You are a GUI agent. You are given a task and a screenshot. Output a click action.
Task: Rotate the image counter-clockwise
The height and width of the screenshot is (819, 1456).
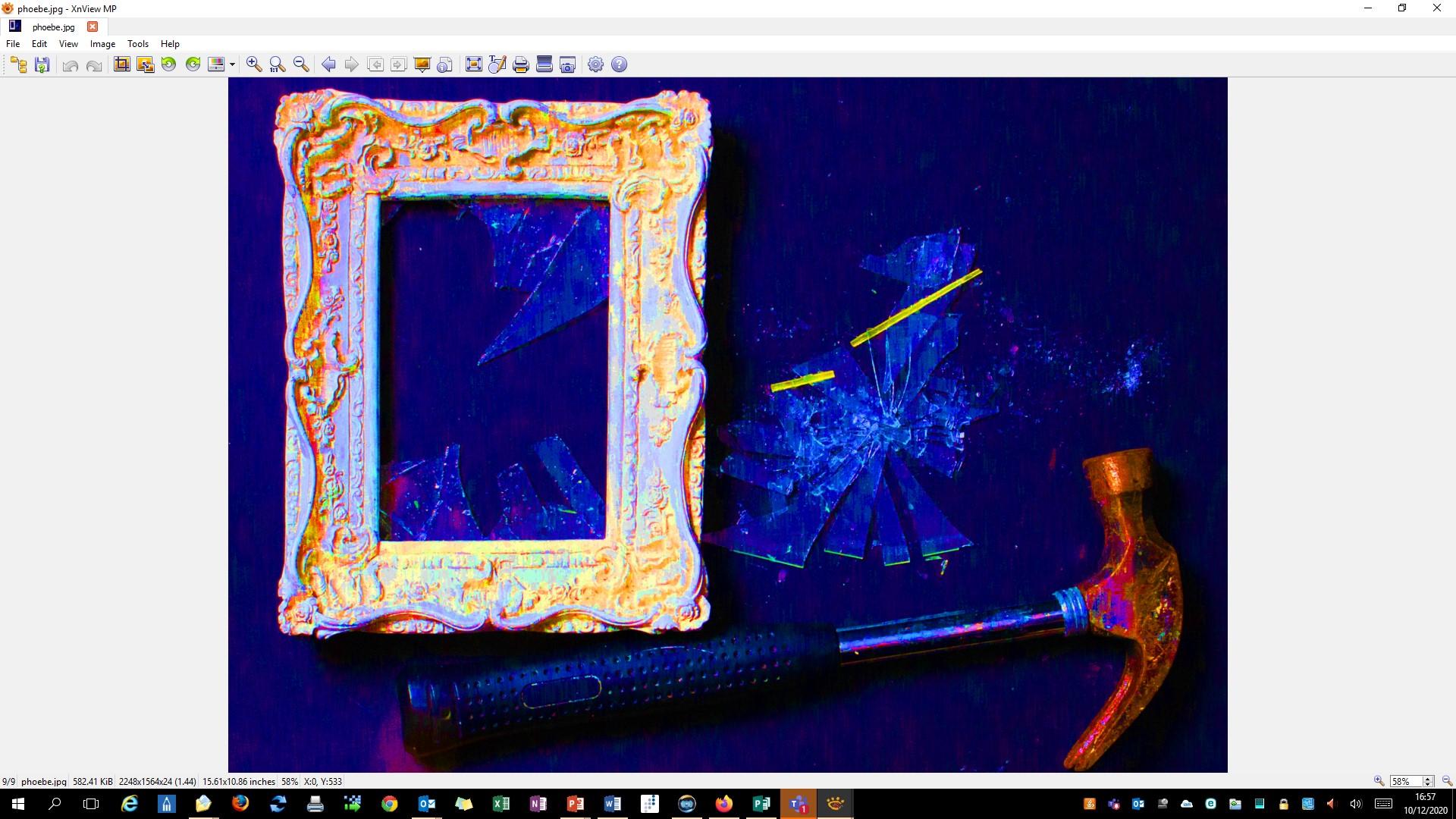coord(168,64)
